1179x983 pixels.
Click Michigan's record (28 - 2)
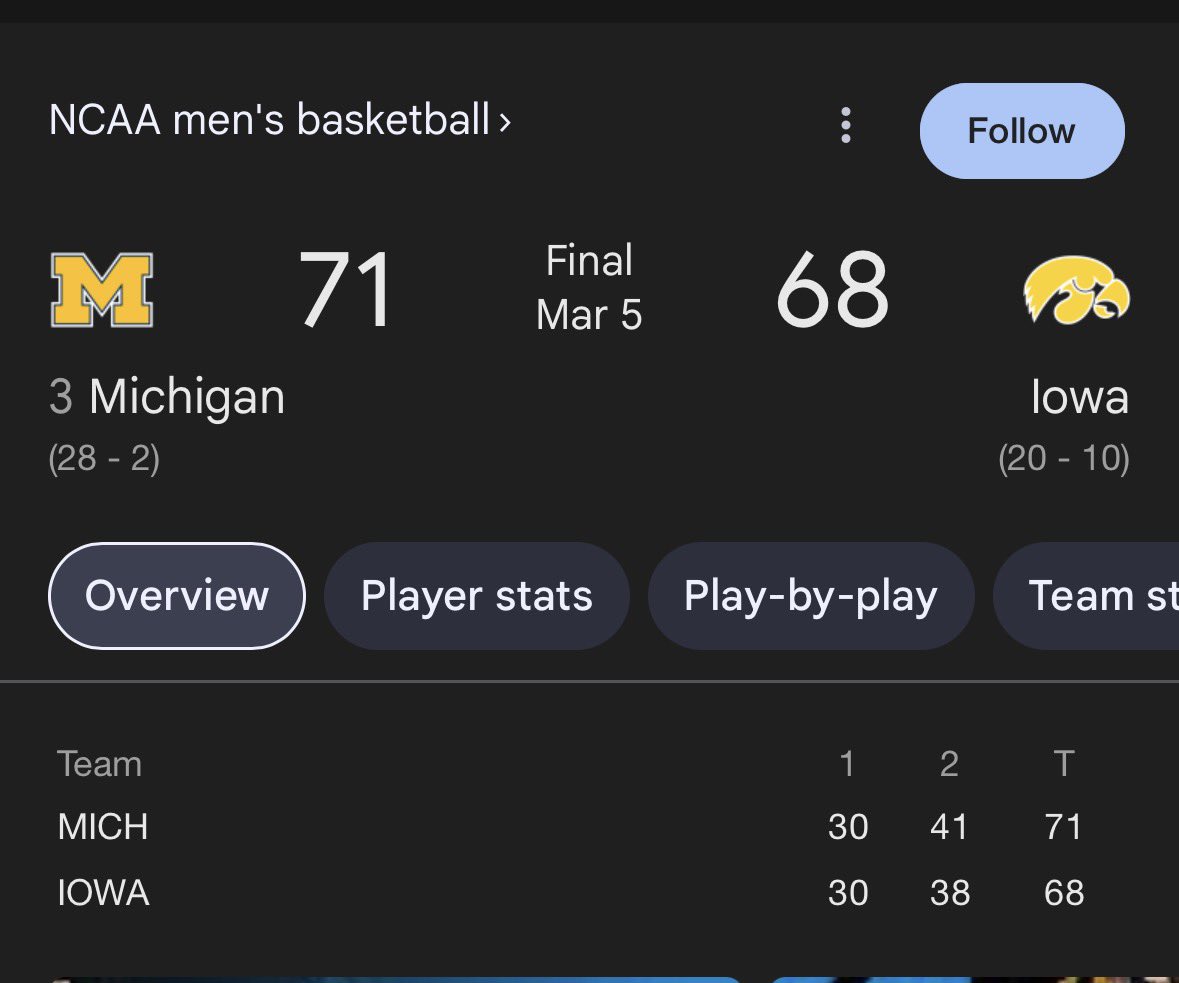pos(104,457)
